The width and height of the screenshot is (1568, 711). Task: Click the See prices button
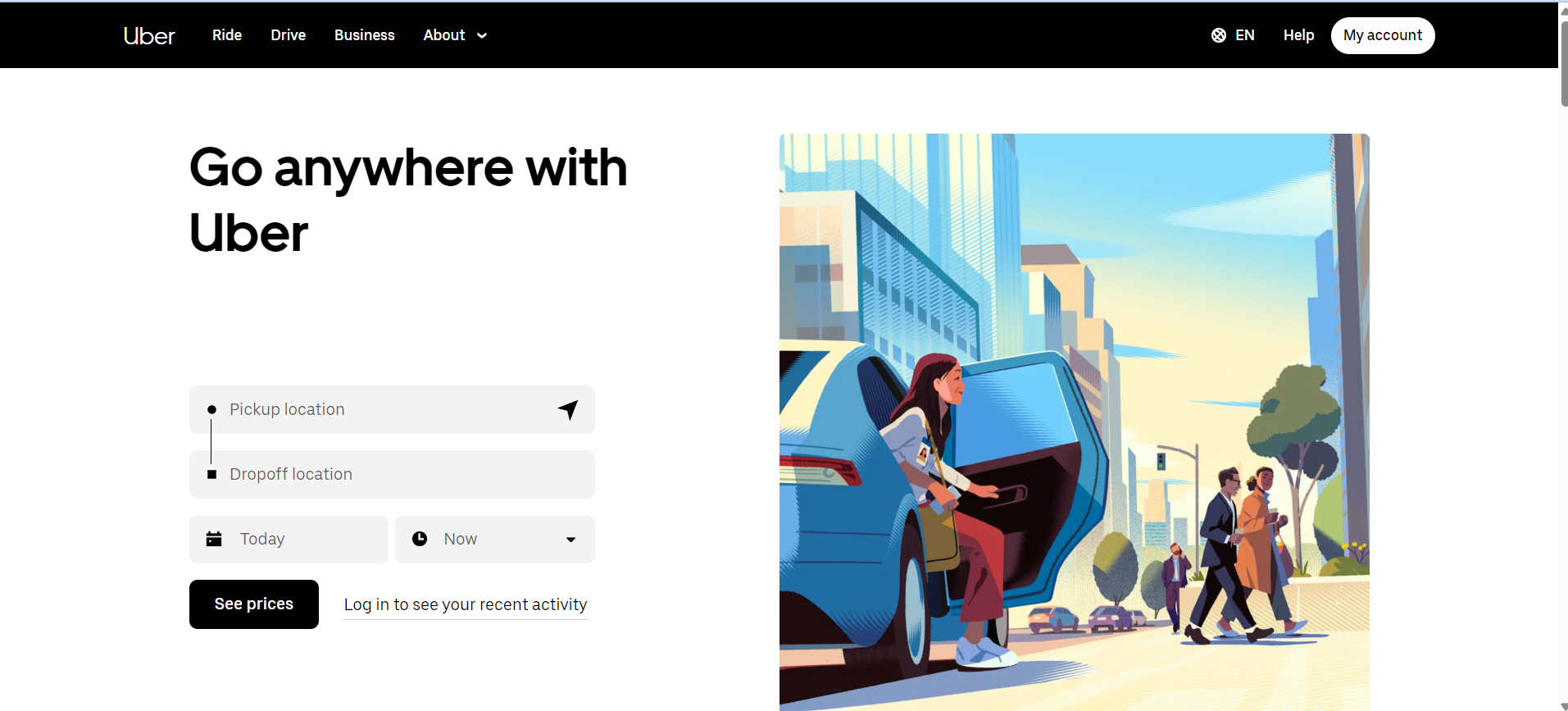click(254, 604)
